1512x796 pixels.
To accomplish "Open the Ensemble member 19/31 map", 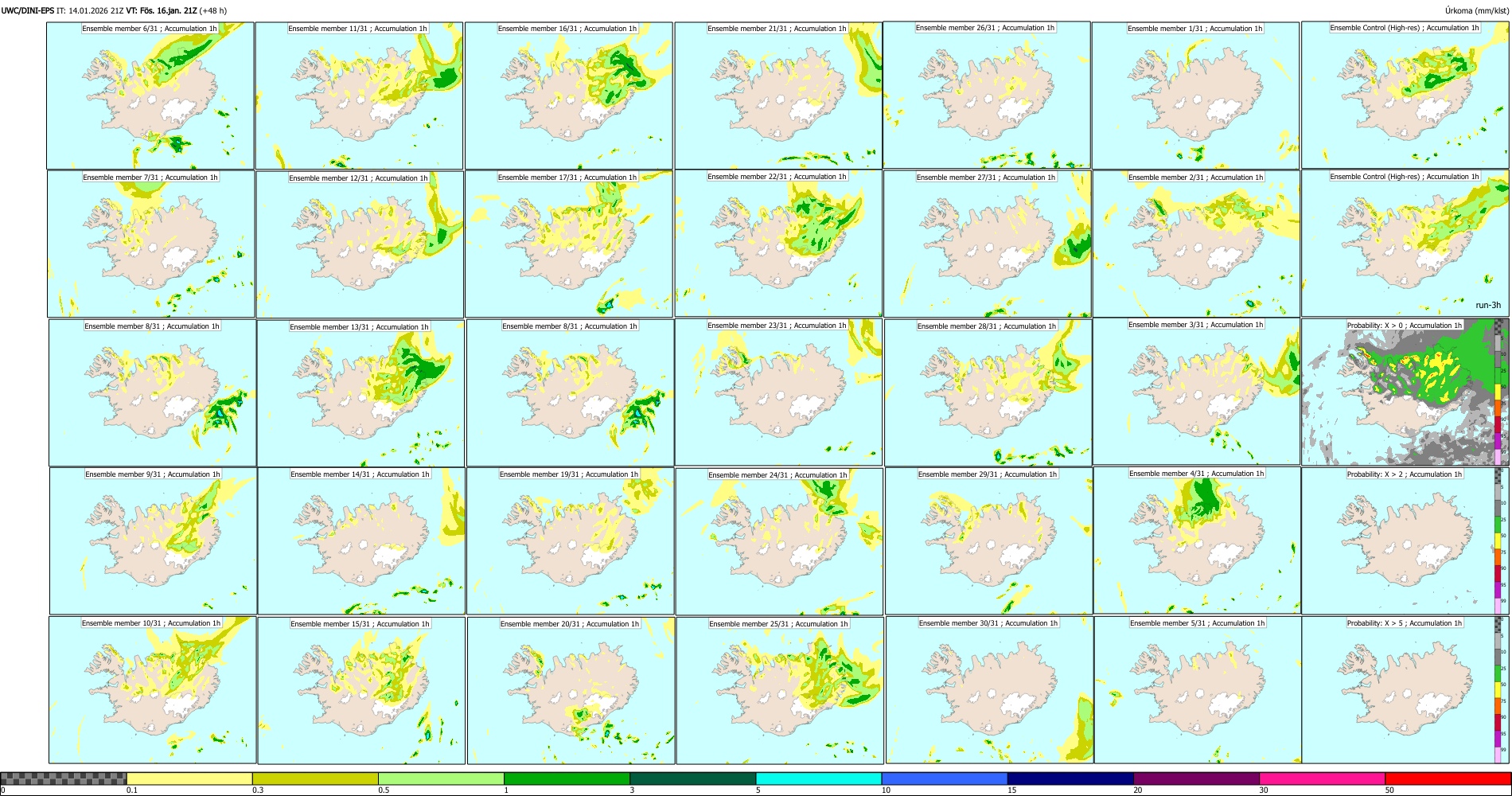I will (x=570, y=540).
